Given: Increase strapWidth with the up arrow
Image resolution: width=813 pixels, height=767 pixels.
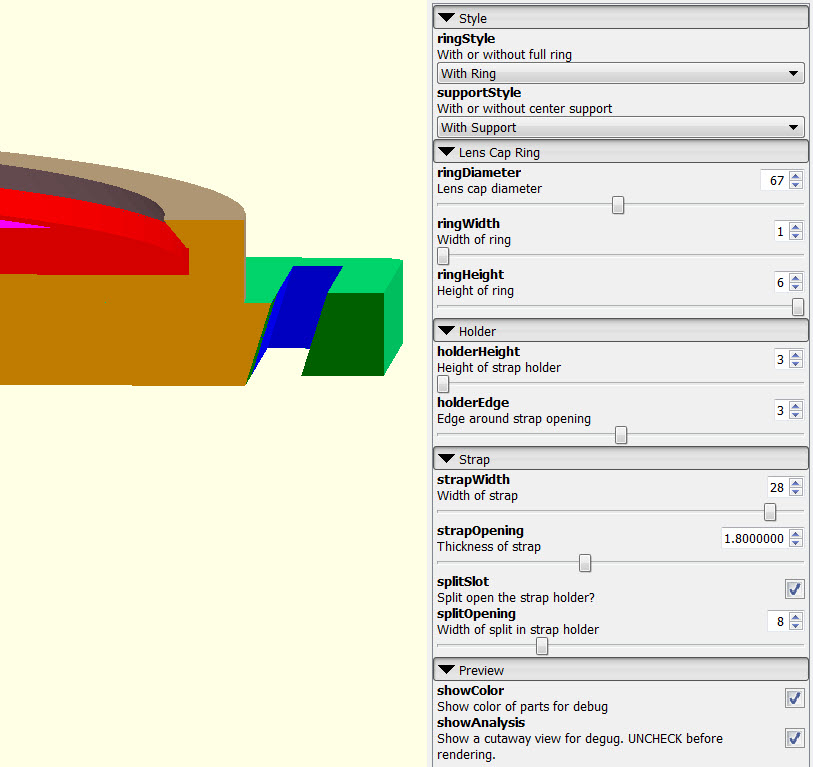Looking at the screenshot, I should (x=796, y=483).
